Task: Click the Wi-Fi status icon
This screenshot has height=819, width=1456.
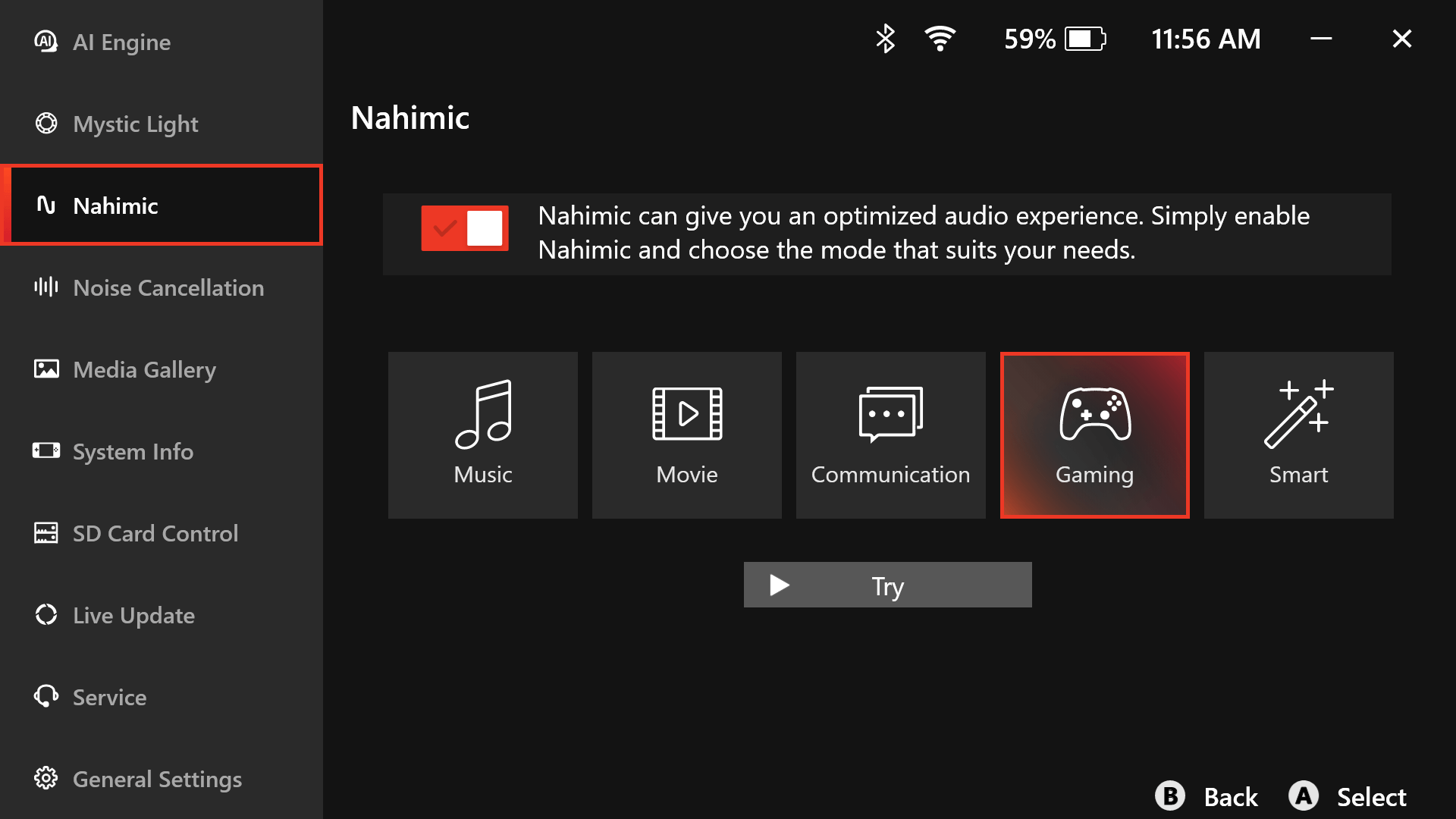Action: (x=940, y=39)
